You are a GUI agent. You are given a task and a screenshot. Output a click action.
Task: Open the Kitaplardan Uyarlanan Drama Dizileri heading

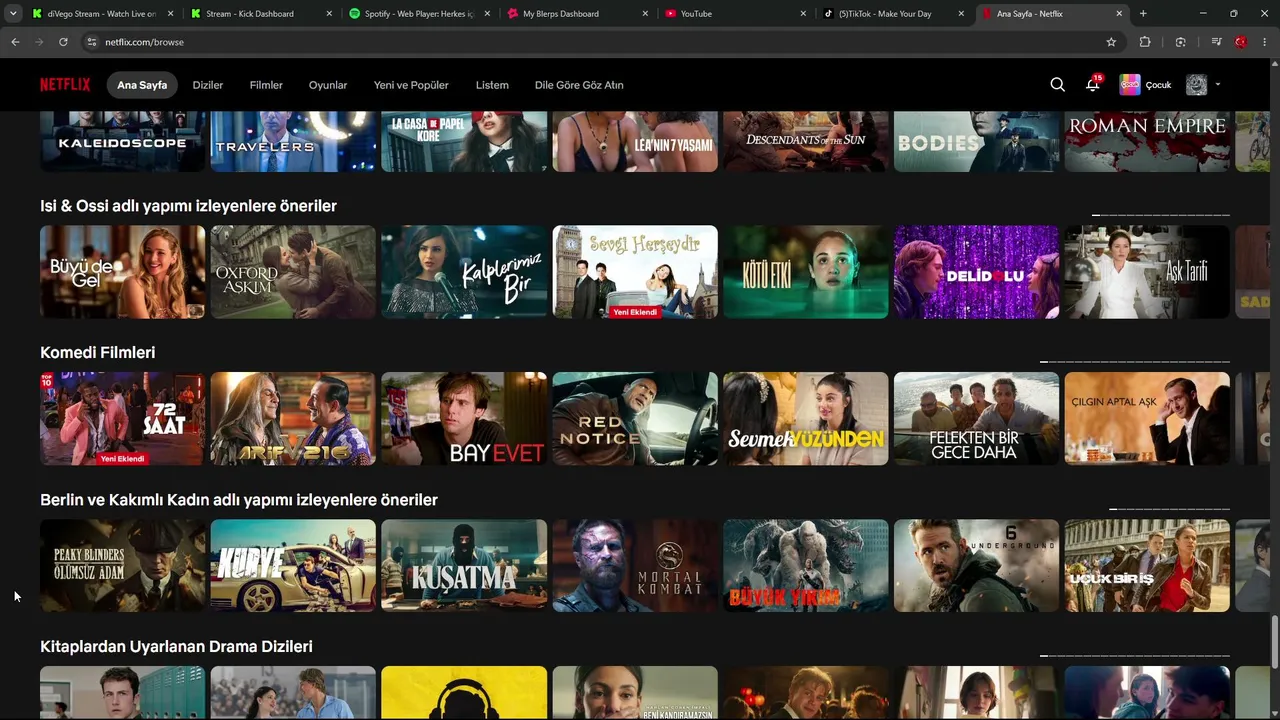tap(176, 647)
